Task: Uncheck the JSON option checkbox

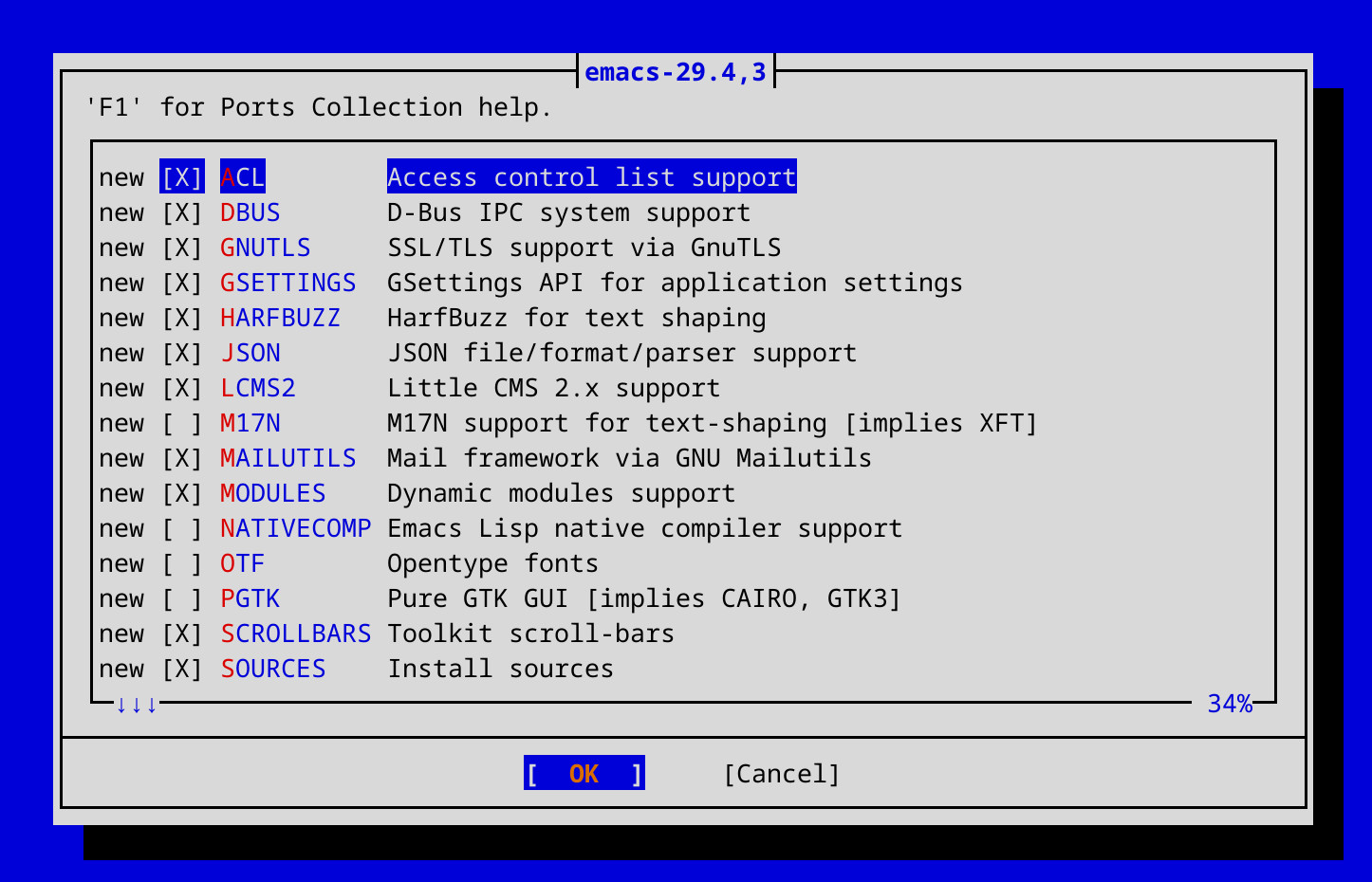Action: [182, 353]
